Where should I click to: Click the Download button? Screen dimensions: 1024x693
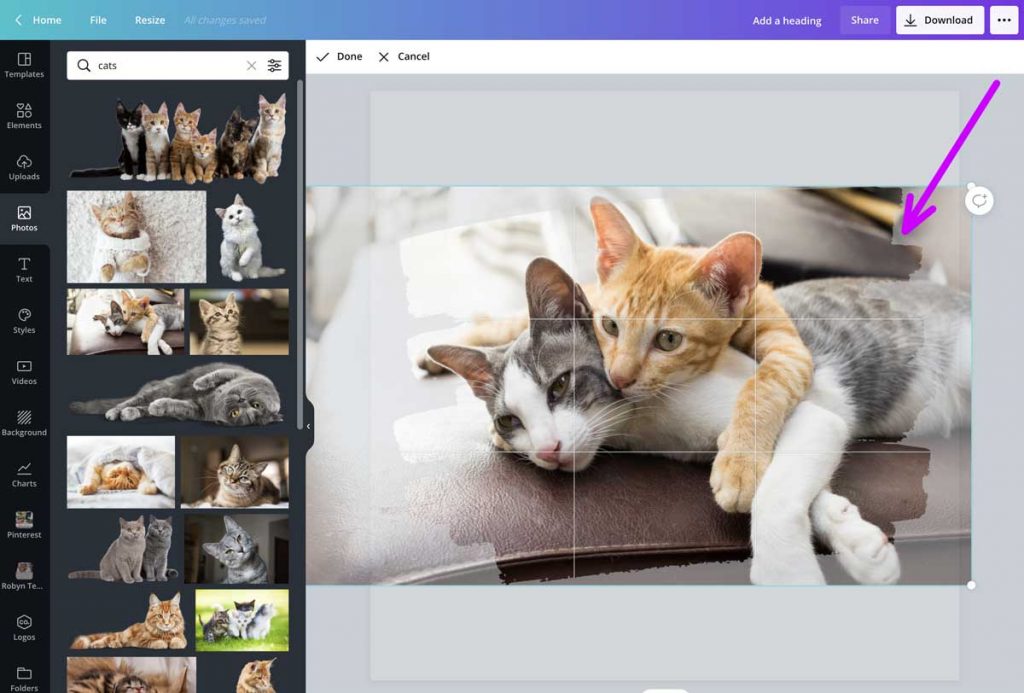938,20
